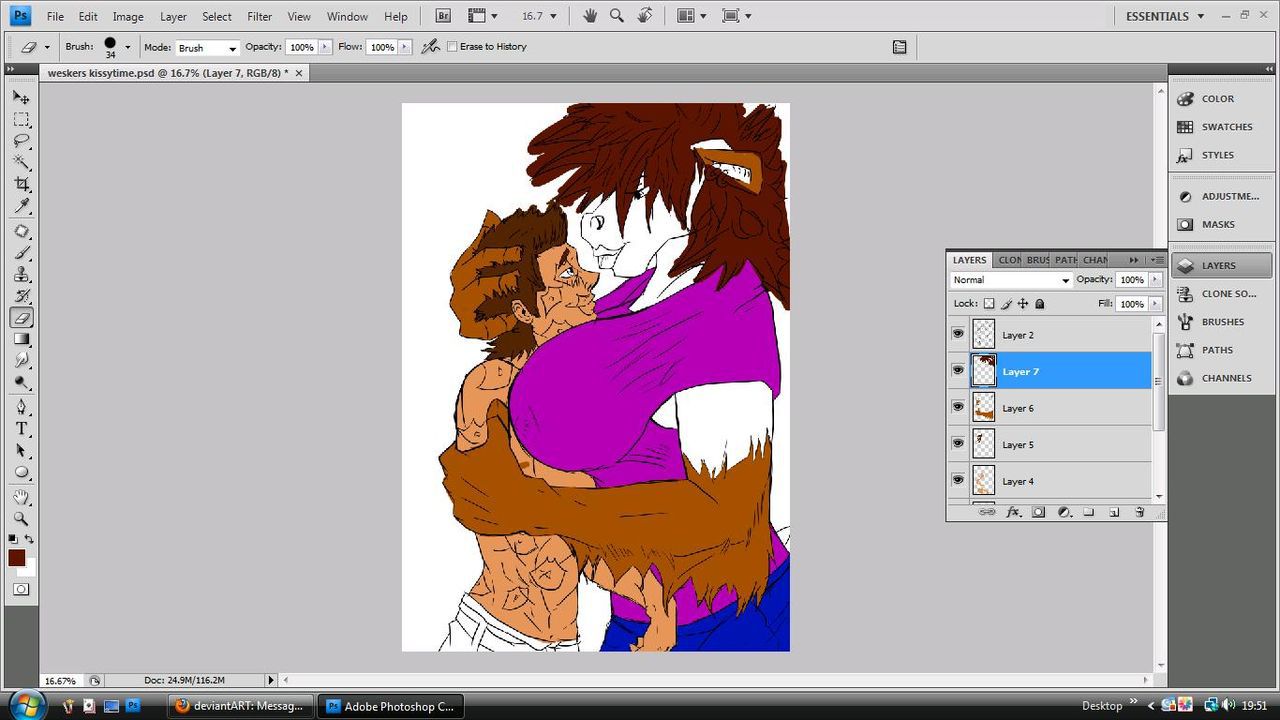Switch to the Channels panel tab

[1096, 260]
